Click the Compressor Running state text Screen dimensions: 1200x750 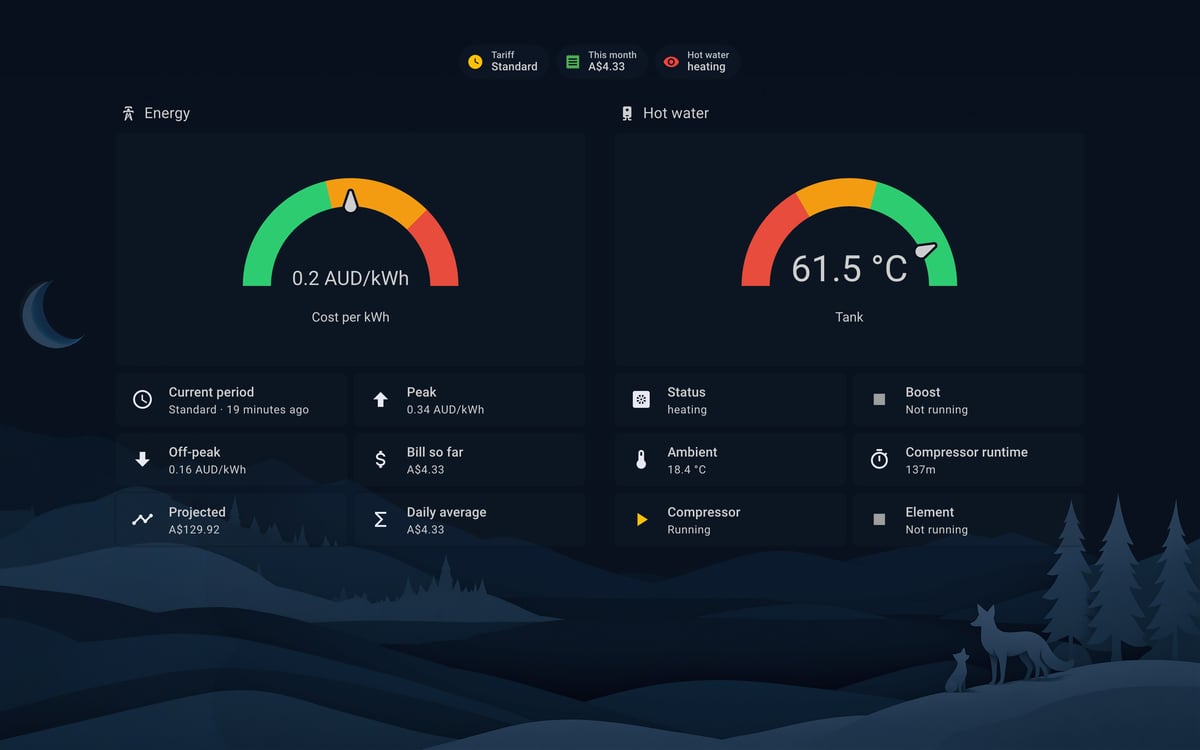(688, 530)
